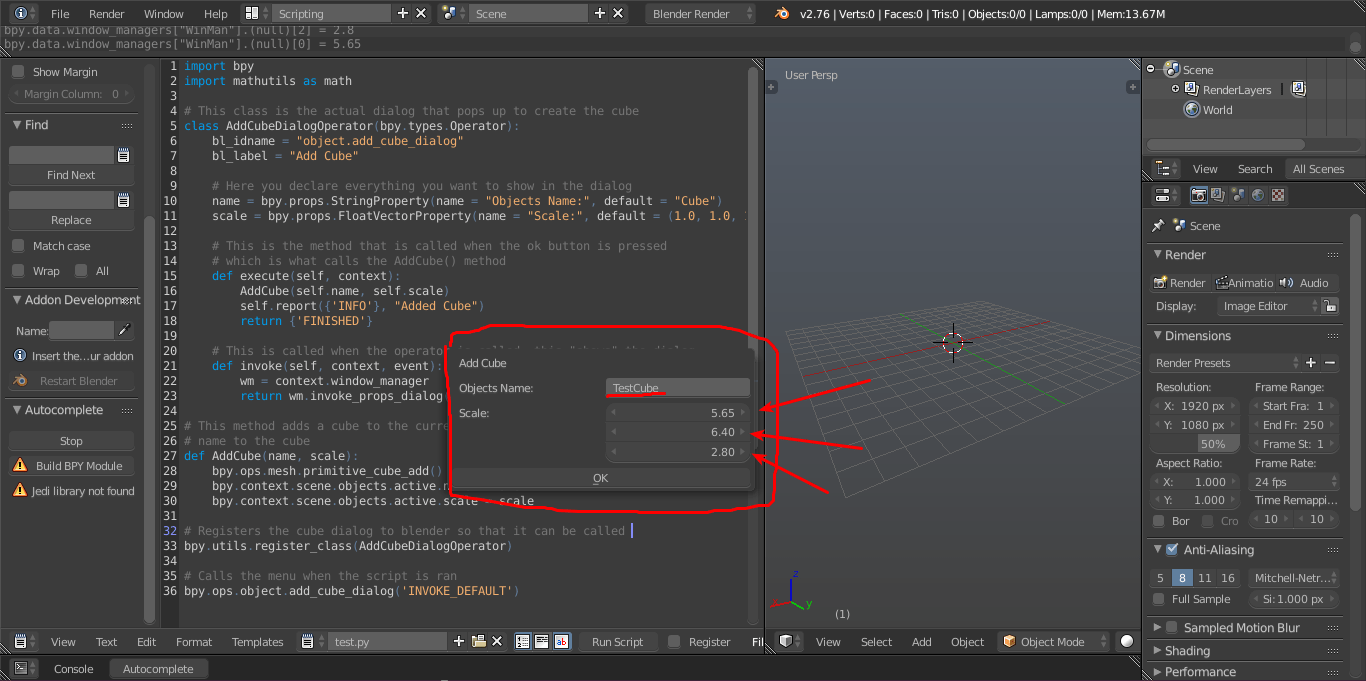This screenshot has width=1366, height=681.
Task: Toggle word wrap display icon
Action: [x=542, y=642]
